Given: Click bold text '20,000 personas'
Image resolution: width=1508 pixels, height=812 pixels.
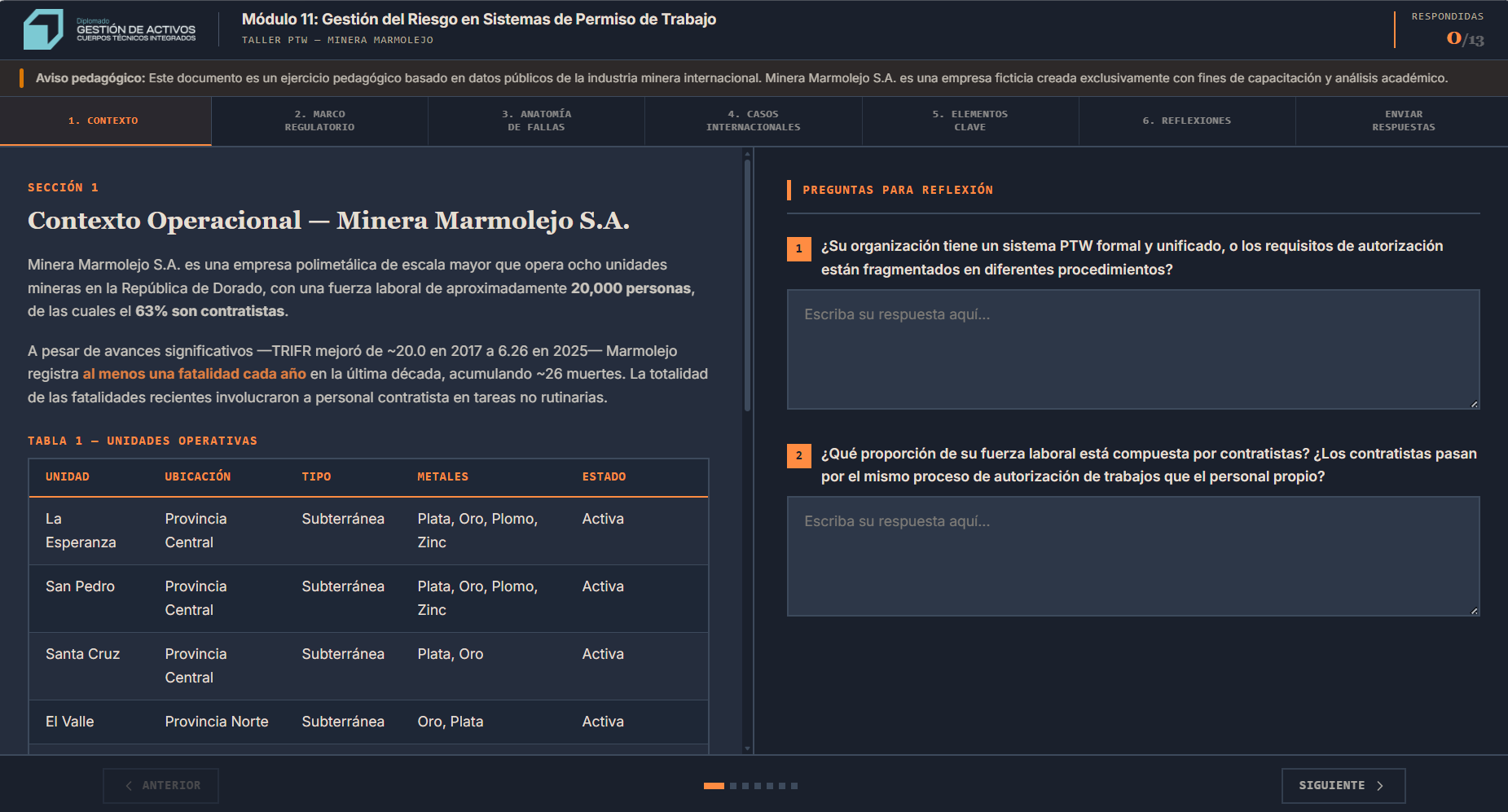Looking at the screenshot, I should coord(631,288).
